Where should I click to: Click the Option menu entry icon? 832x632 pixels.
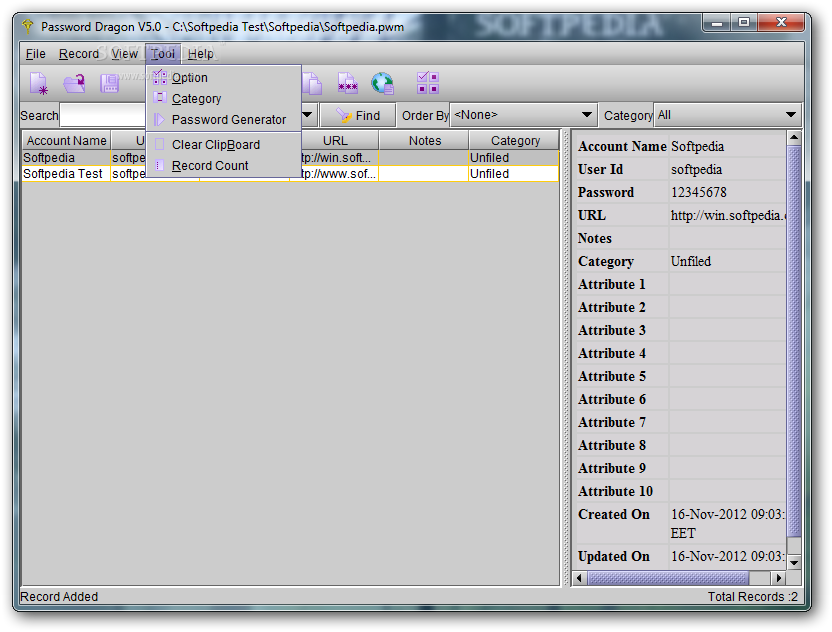click(160, 77)
